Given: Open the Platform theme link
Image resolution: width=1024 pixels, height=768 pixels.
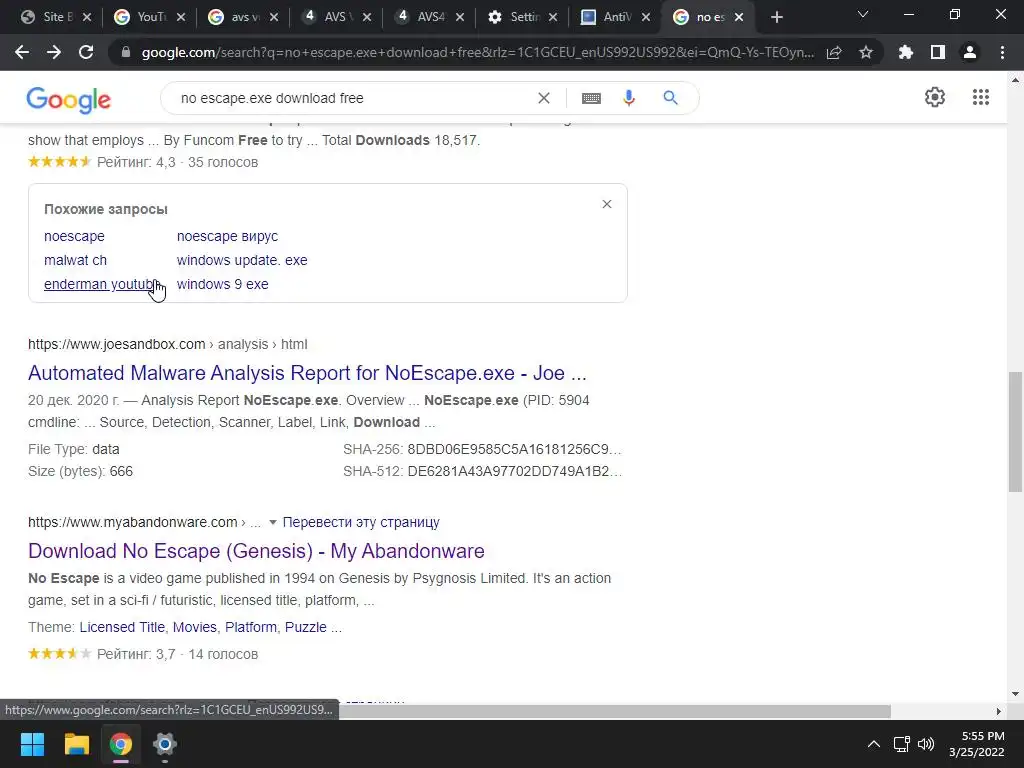Looking at the screenshot, I should (x=251, y=628).
